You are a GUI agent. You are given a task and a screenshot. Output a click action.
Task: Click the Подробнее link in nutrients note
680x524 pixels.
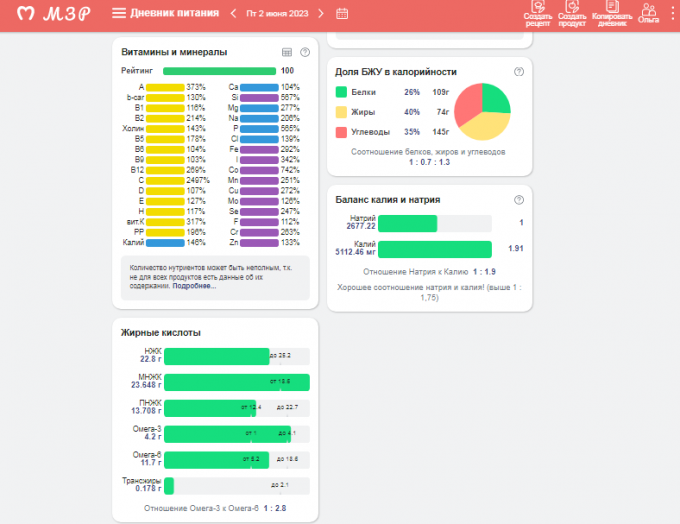point(194,286)
